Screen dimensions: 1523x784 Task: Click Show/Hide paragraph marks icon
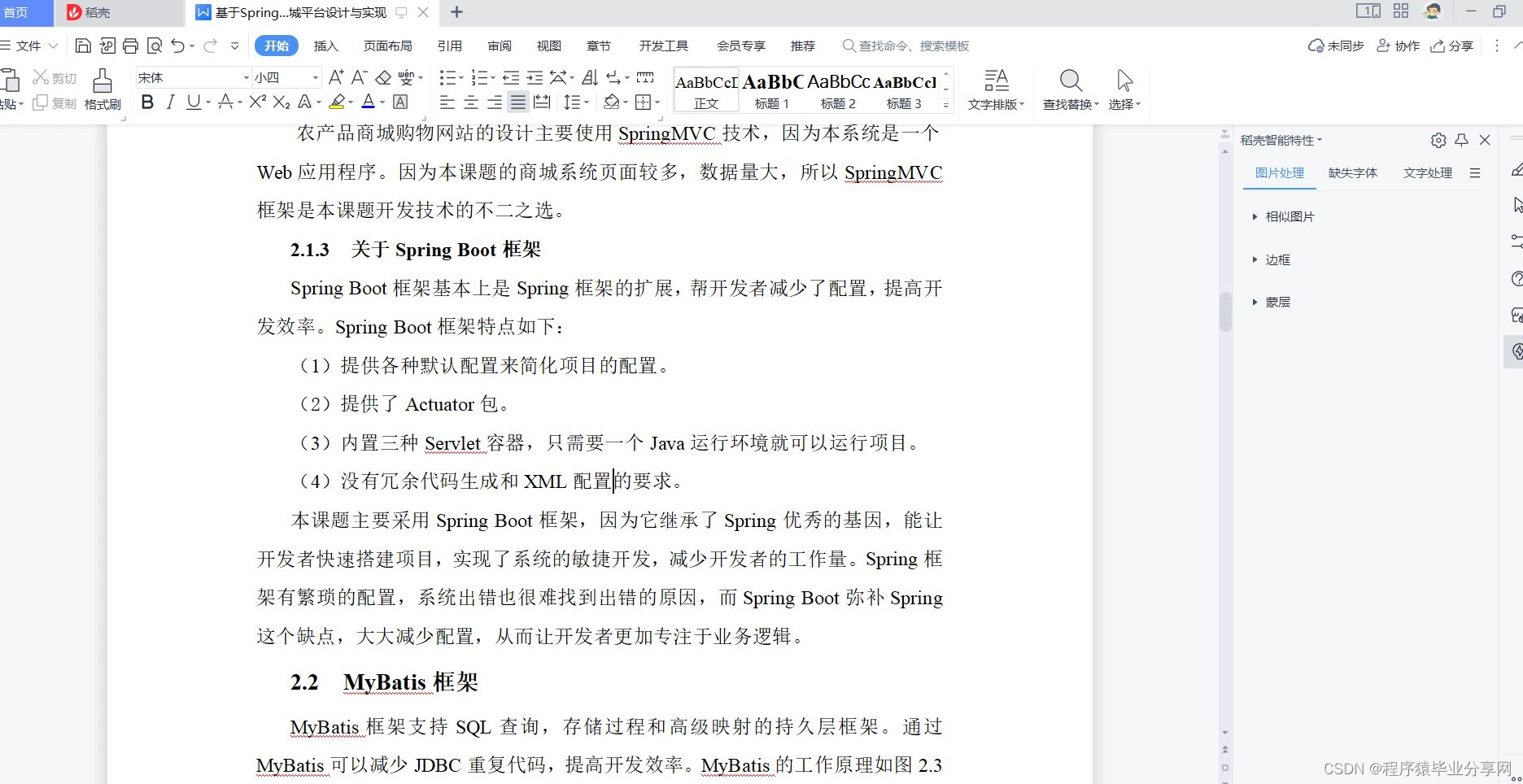tap(614, 77)
